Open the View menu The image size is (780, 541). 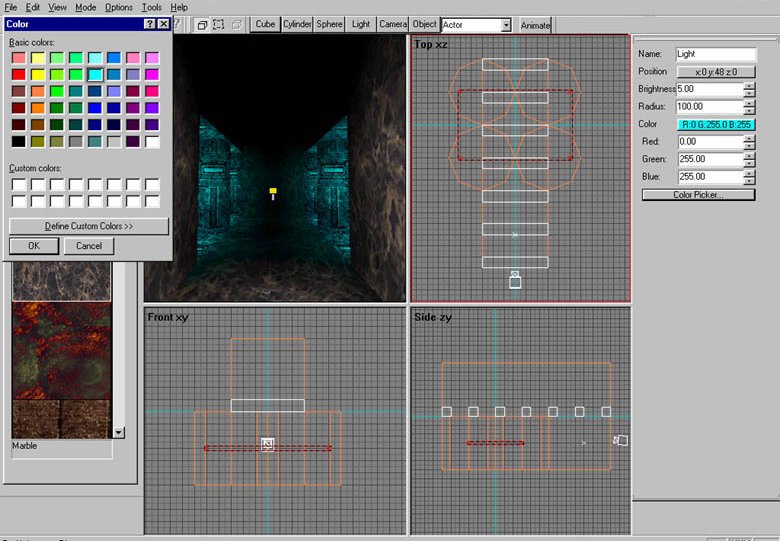[57, 7]
